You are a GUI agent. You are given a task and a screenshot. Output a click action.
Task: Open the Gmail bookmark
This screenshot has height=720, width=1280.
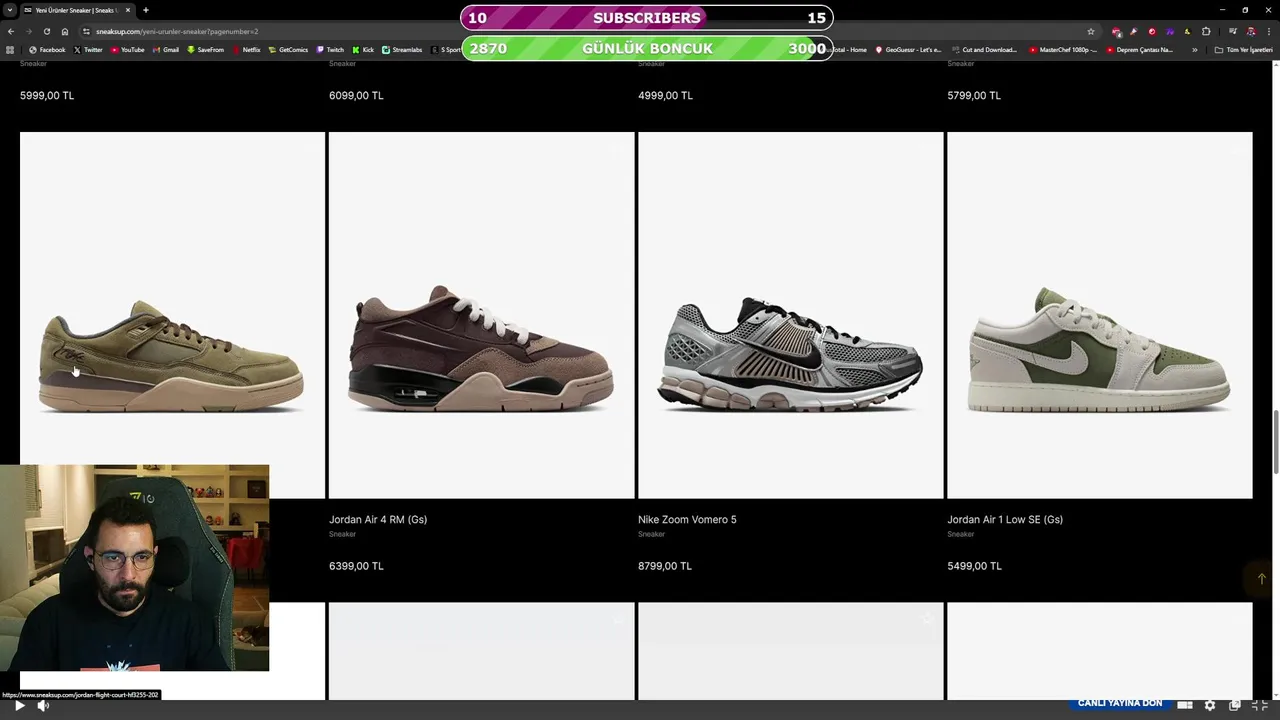[x=166, y=49]
